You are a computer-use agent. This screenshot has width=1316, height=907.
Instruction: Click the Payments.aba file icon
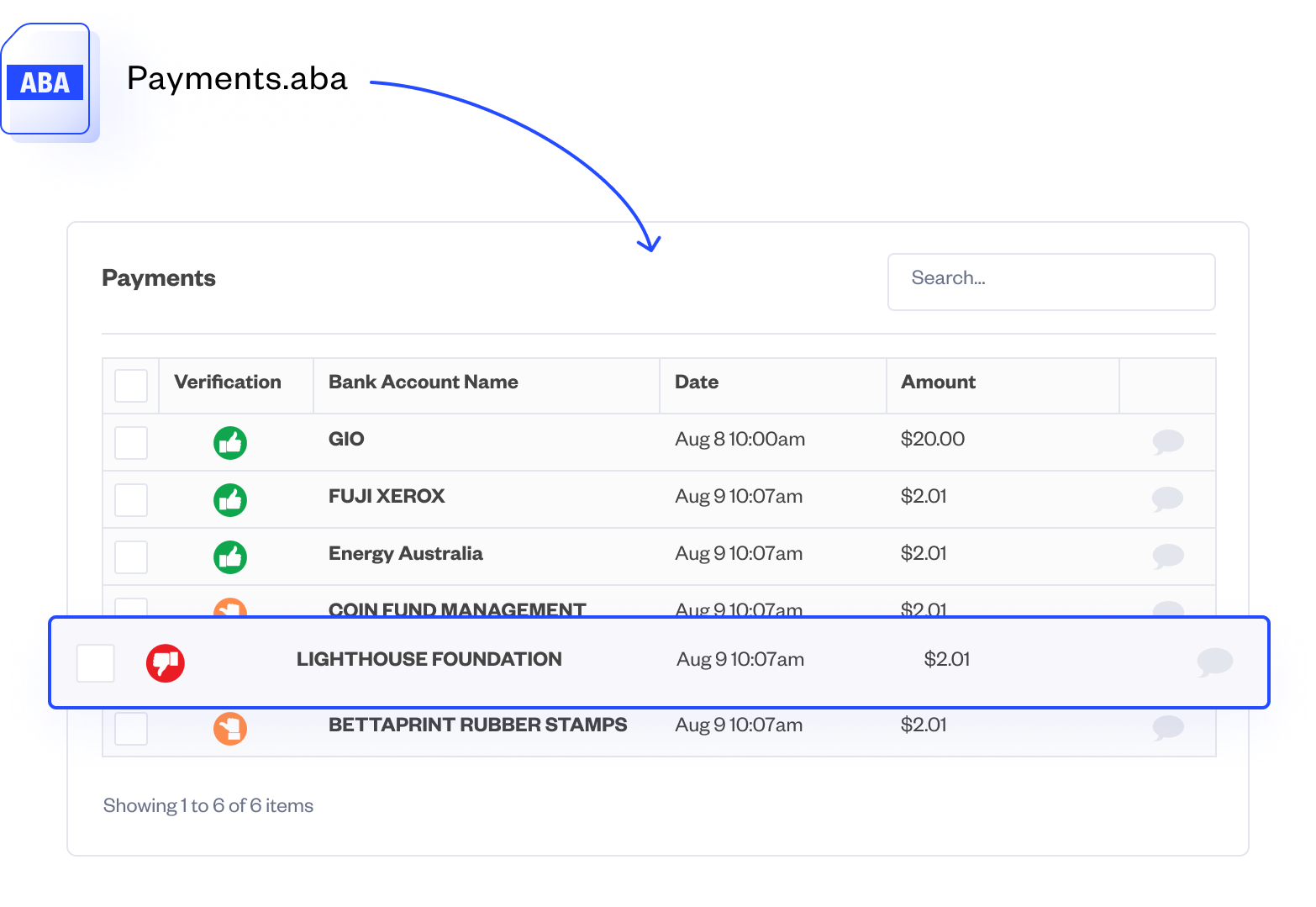click(x=48, y=82)
